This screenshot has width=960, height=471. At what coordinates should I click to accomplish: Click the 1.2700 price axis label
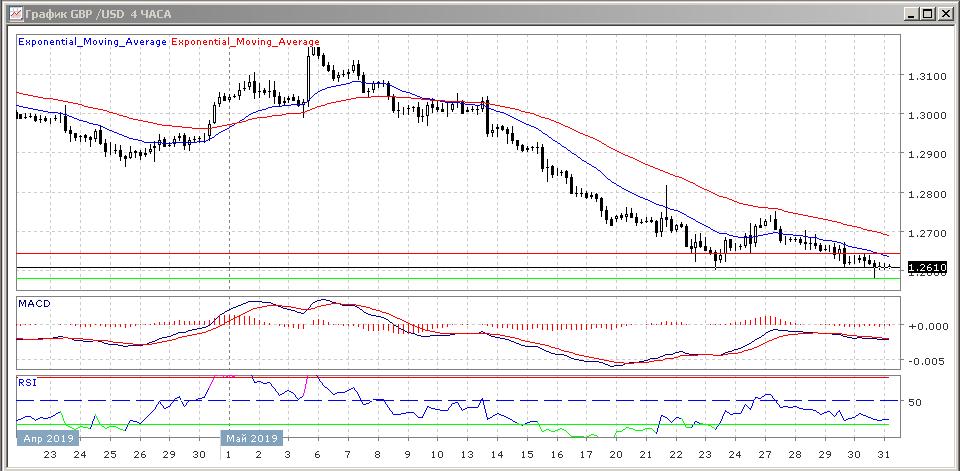pos(926,233)
